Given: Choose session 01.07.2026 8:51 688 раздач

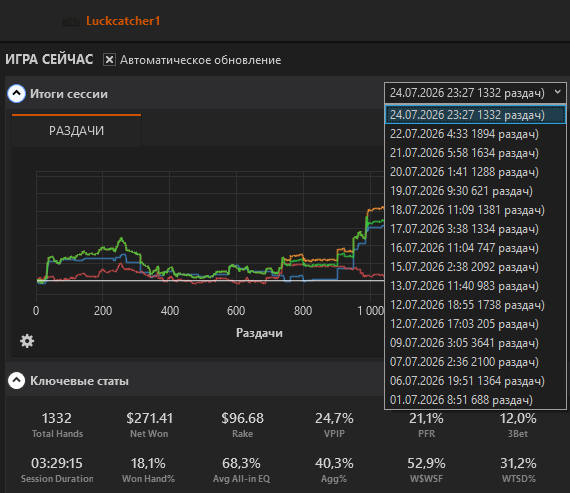Looking at the screenshot, I should click(475, 400).
